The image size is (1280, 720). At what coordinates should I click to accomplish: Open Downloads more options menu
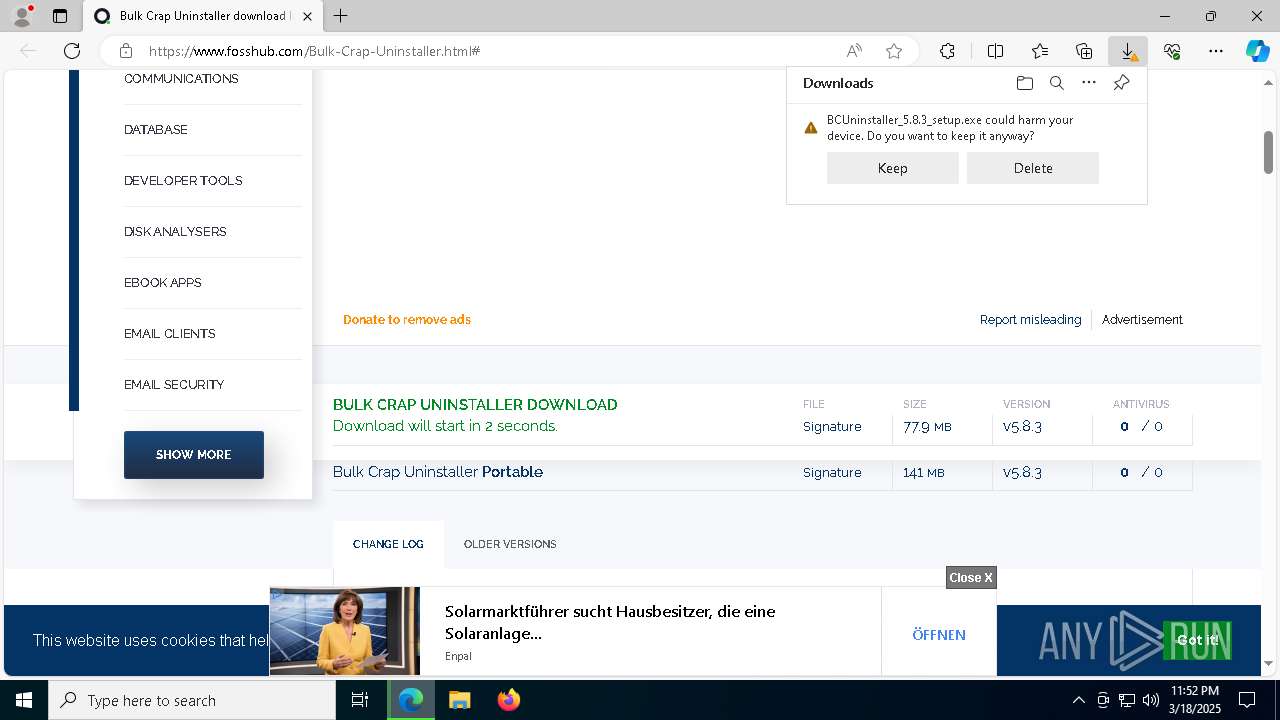[x=1089, y=83]
